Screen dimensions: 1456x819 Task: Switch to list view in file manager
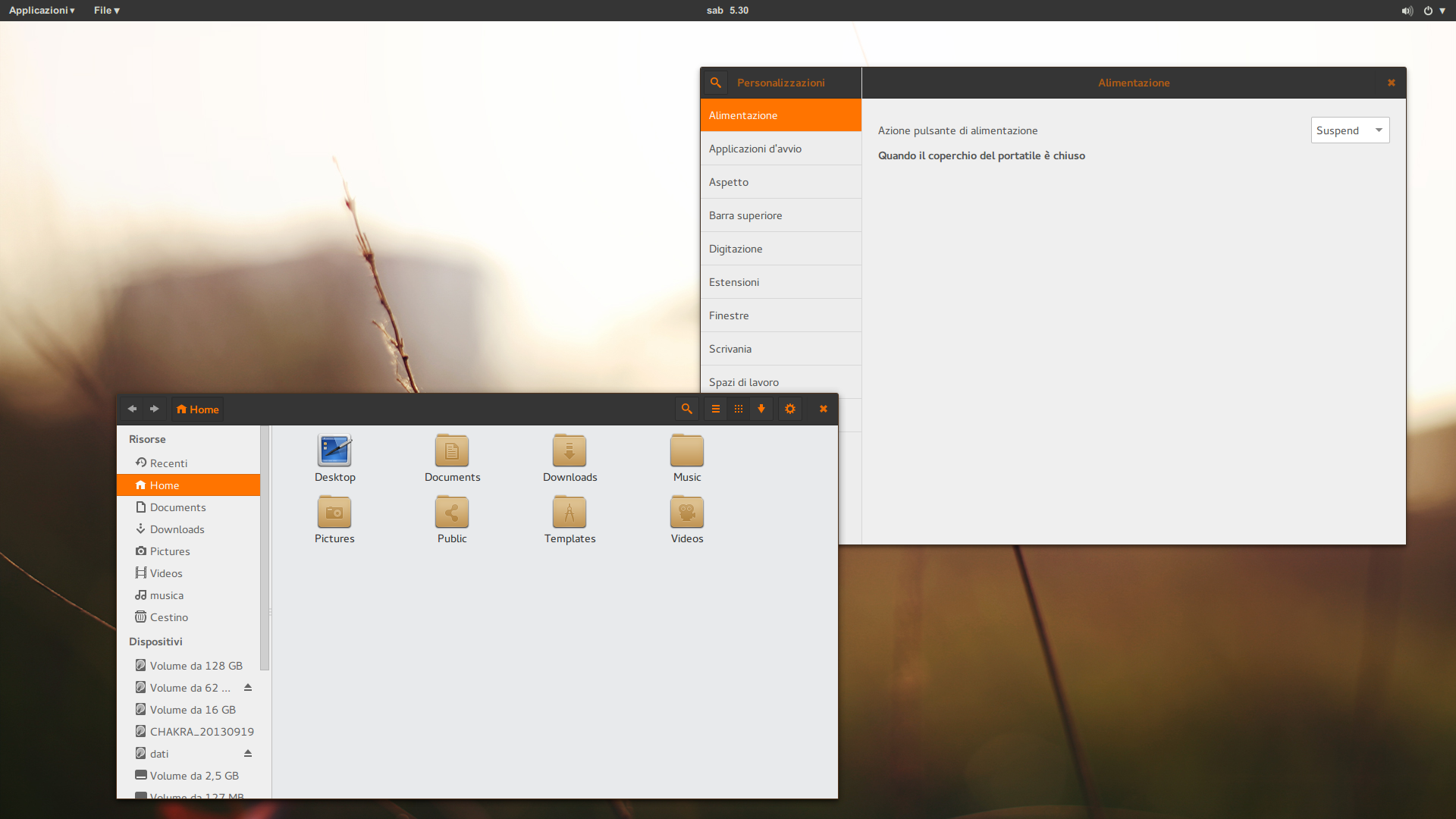coord(716,409)
